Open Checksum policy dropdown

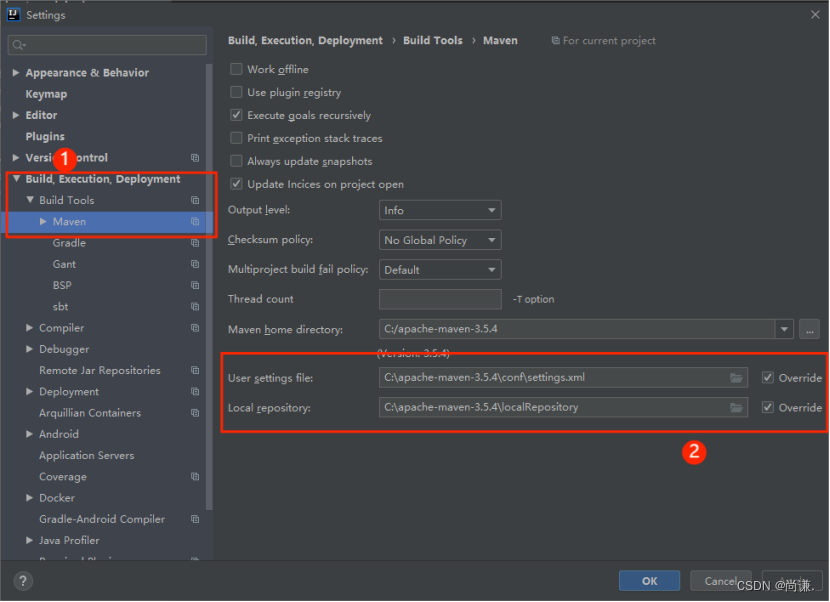[440, 240]
